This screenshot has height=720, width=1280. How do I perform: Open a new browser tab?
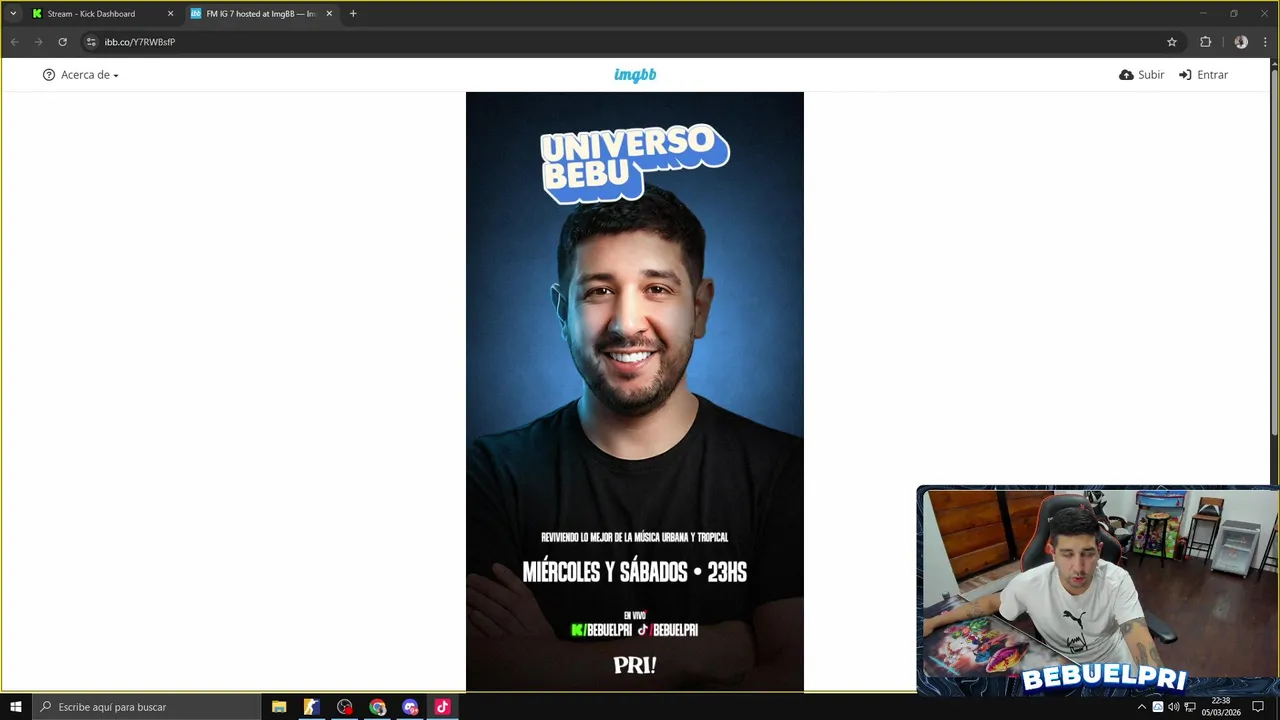point(353,14)
